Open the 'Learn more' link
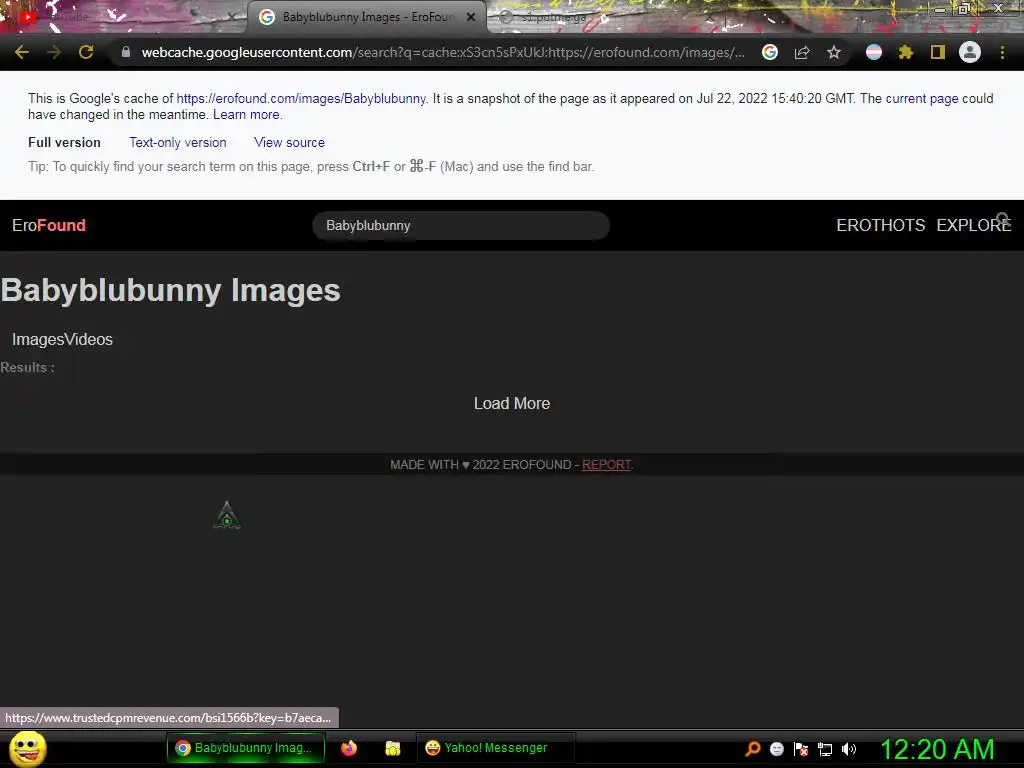Viewport: 1024px width, 768px height. coord(246,114)
